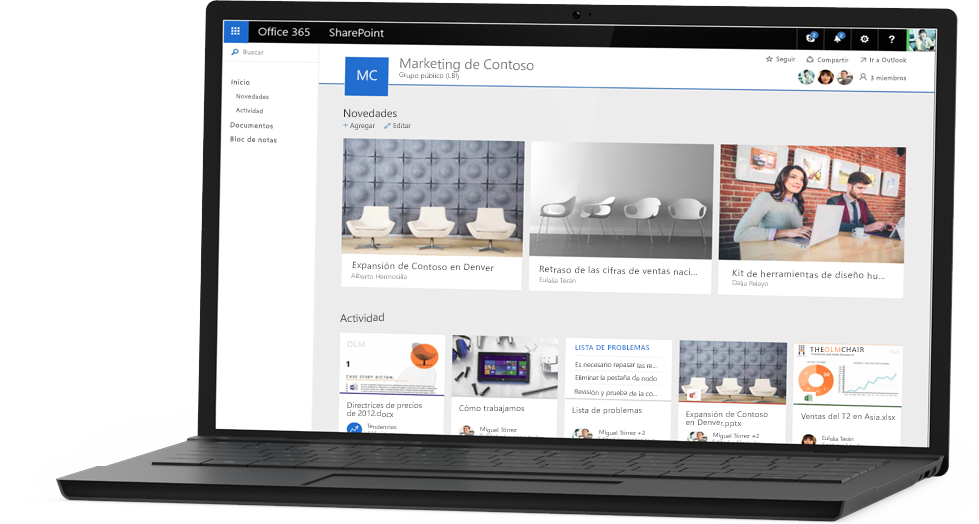The height and width of the screenshot is (524, 979).
Task: Click the arrow icon next to Ir a Outlook
Action: 863,60
